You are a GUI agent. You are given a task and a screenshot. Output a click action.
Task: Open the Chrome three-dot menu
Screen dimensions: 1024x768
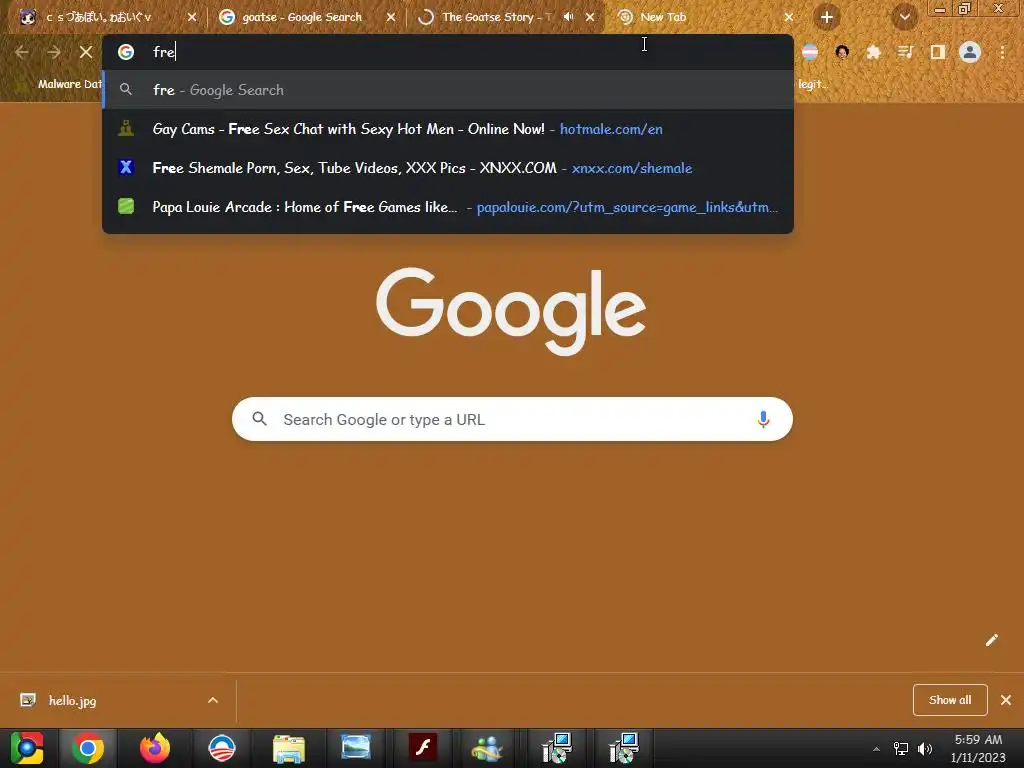pos(1002,52)
